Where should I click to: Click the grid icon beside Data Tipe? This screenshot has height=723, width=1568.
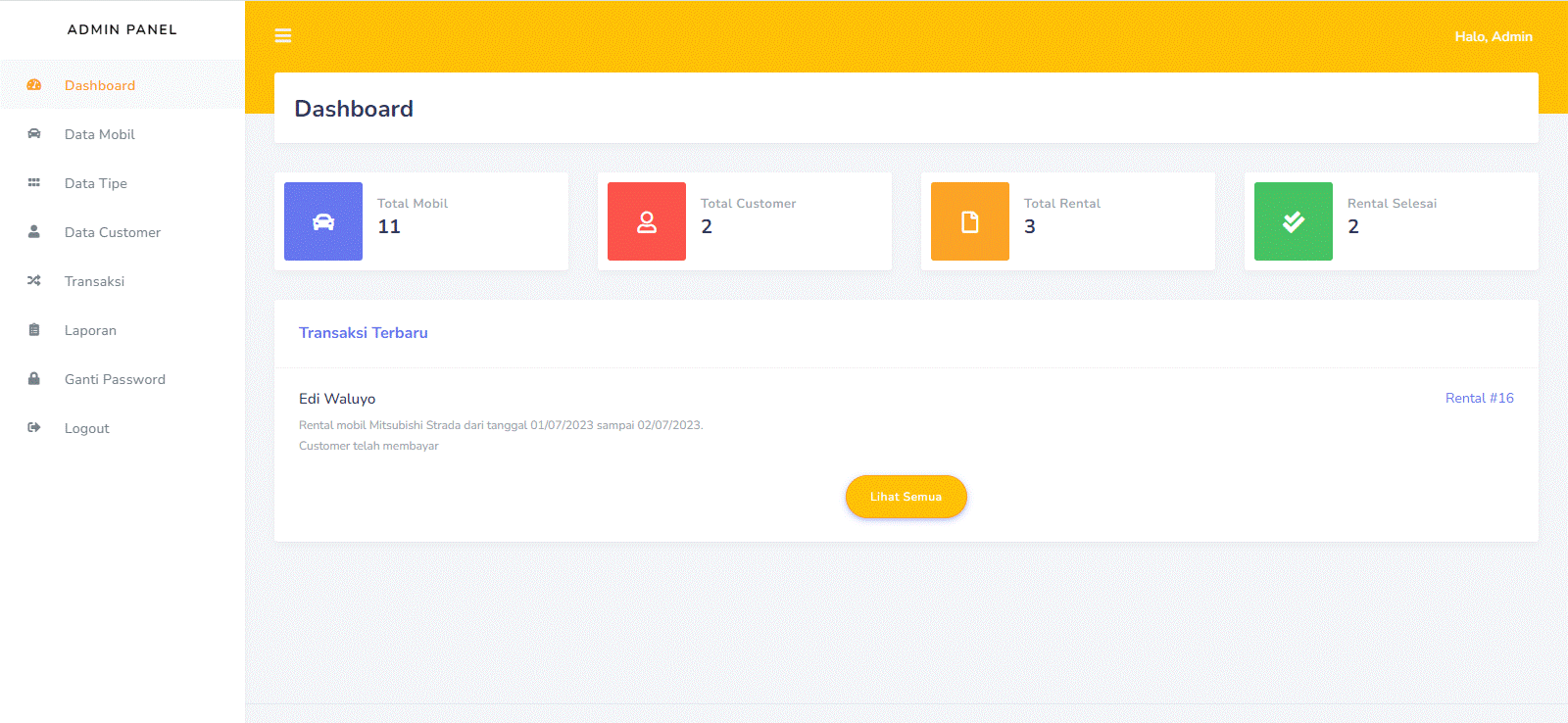[x=34, y=183]
